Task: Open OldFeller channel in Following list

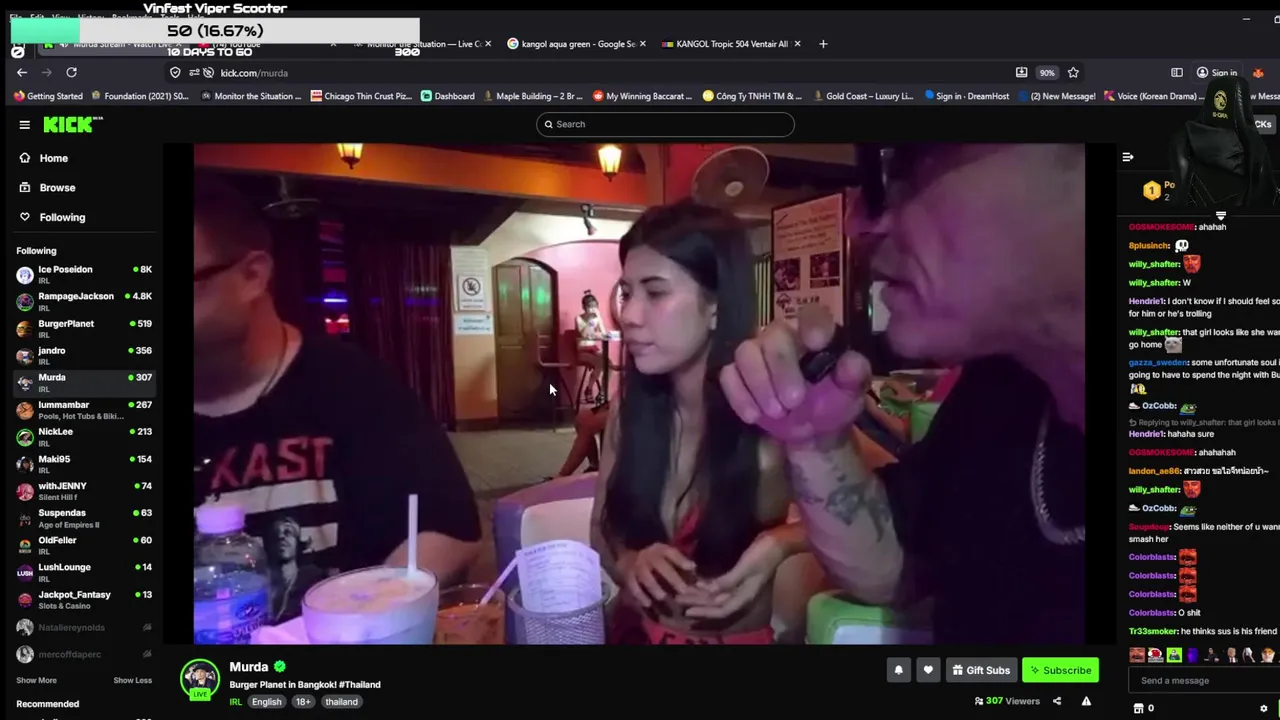Action: [83, 544]
